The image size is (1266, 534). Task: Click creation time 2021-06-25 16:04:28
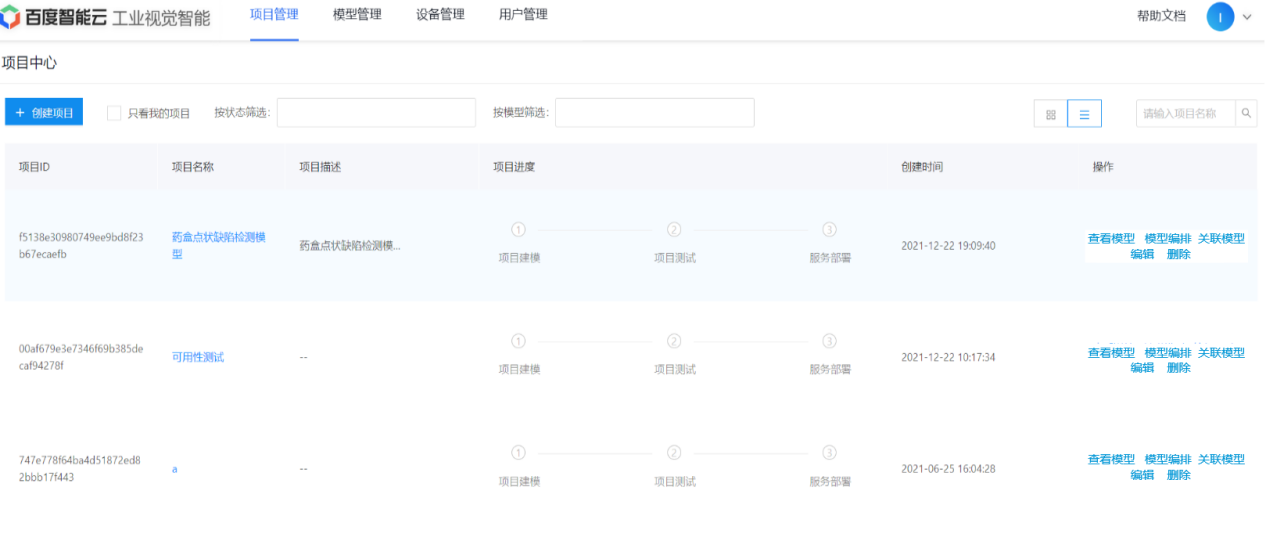pos(948,469)
